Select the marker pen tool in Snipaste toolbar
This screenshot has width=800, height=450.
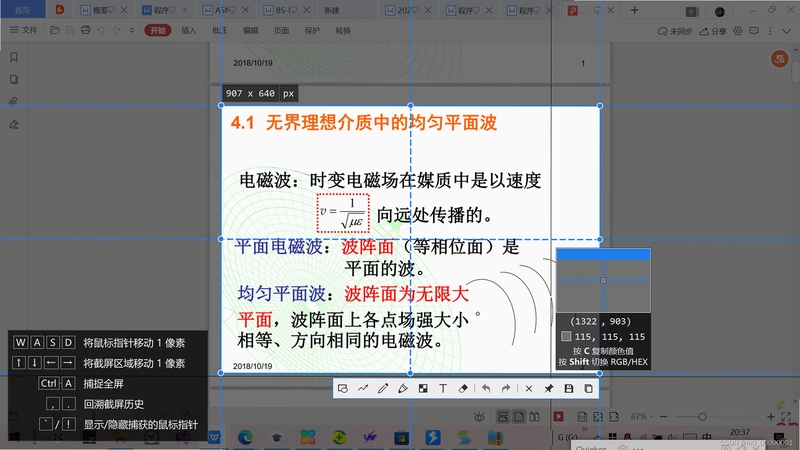coord(403,389)
